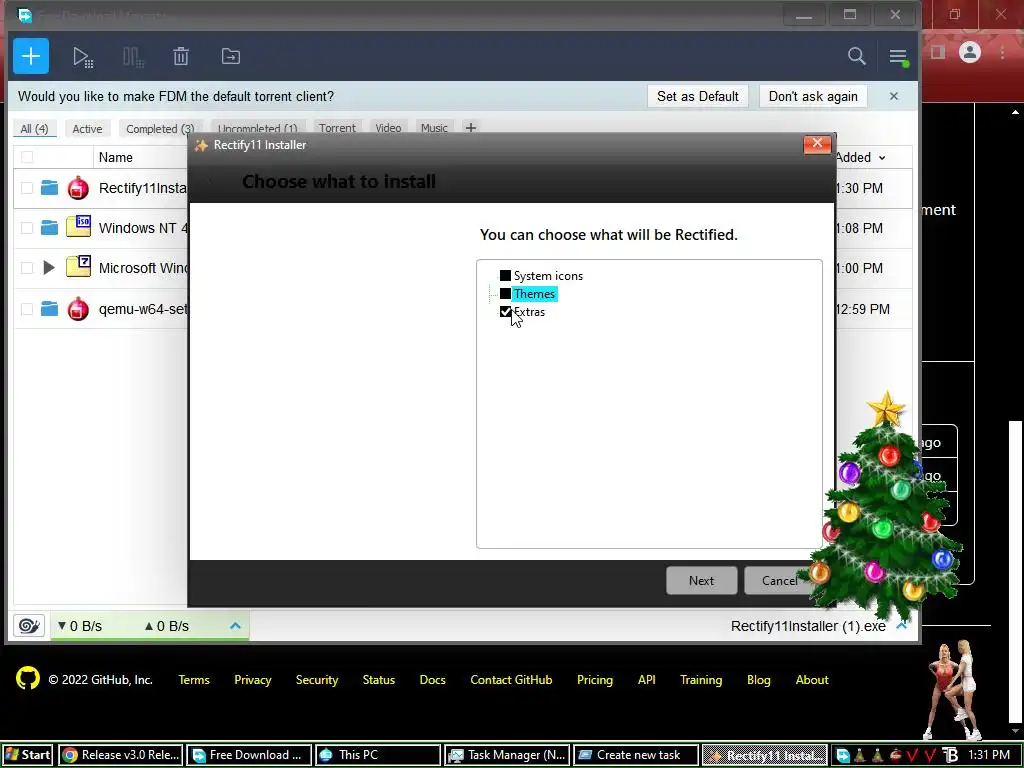Sort by Added column dropdown arrow
Viewport: 1024px width, 768px height.
click(882, 158)
